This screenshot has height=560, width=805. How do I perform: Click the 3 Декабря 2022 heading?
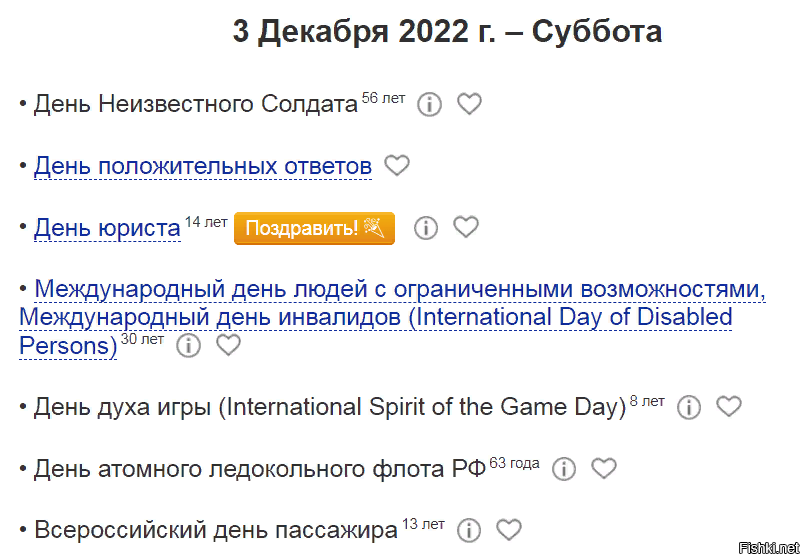447,32
